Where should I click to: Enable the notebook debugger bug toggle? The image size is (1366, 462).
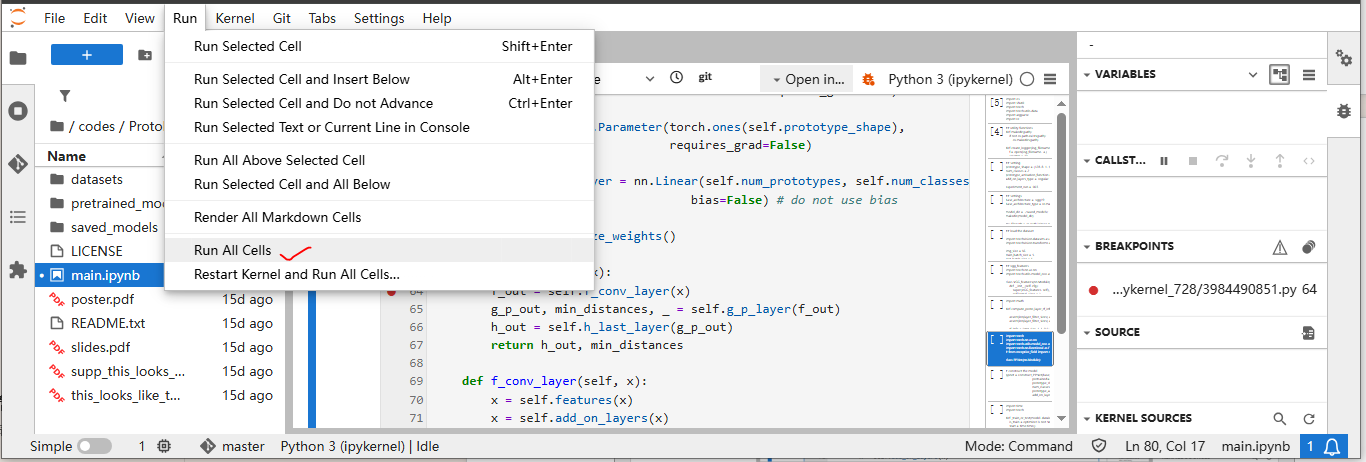(868, 79)
